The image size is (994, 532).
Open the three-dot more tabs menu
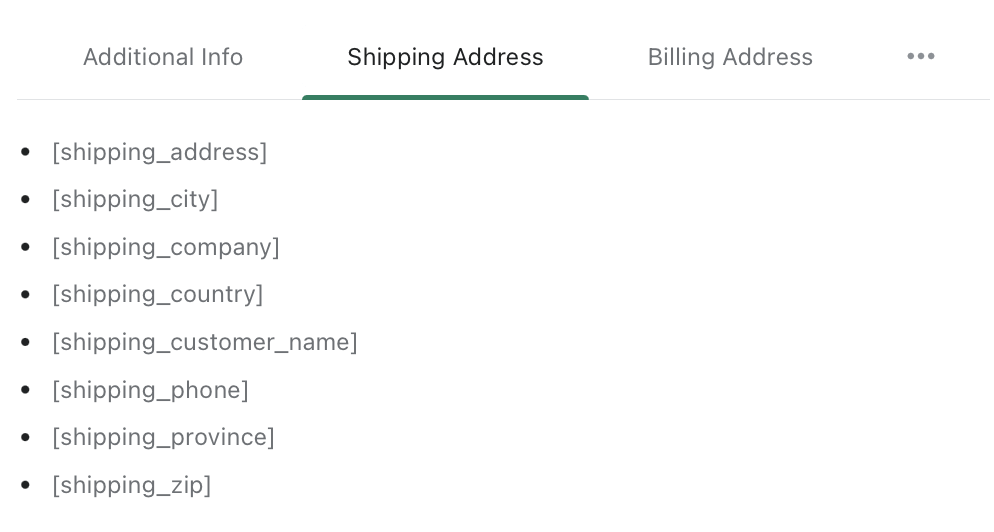point(920,57)
